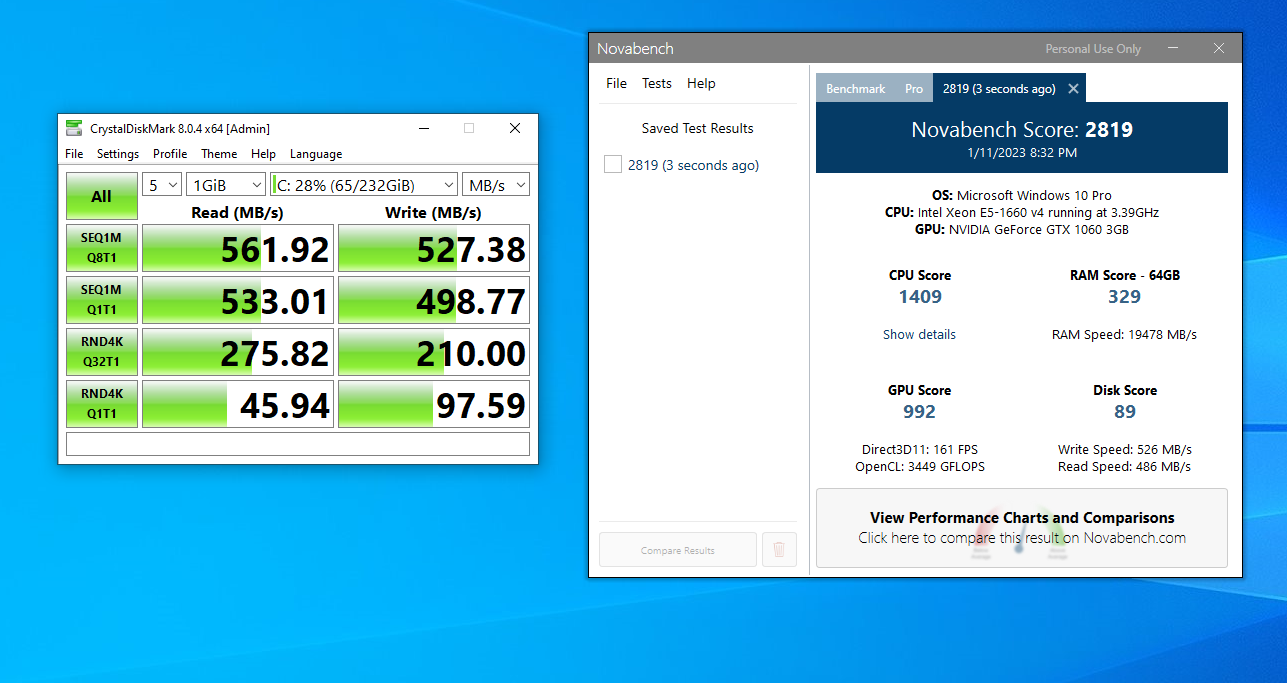Viewport: 1287px width, 683px height.
Task: Click the 45.94 random read result
Action: [238, 404]
